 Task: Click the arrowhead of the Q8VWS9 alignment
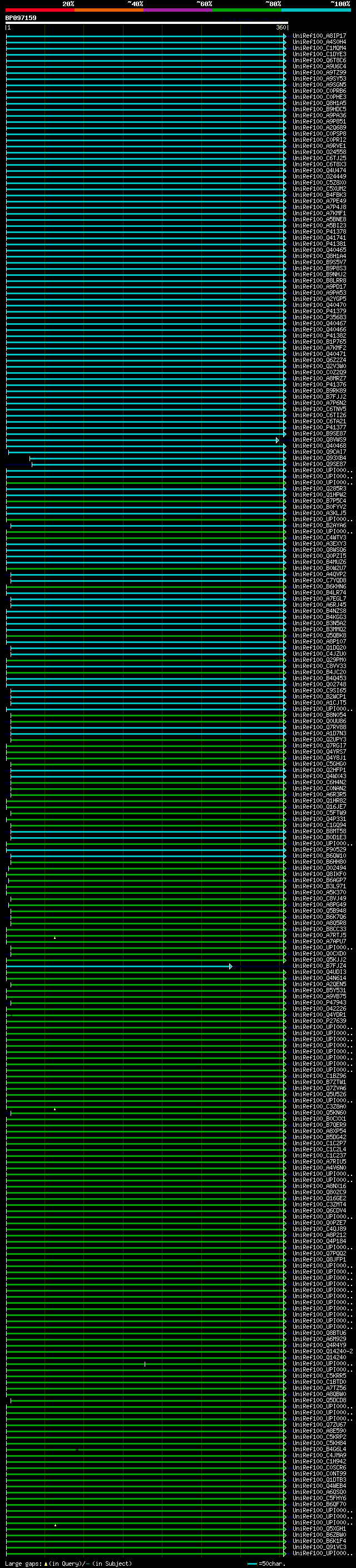click(x=278, y=439)
